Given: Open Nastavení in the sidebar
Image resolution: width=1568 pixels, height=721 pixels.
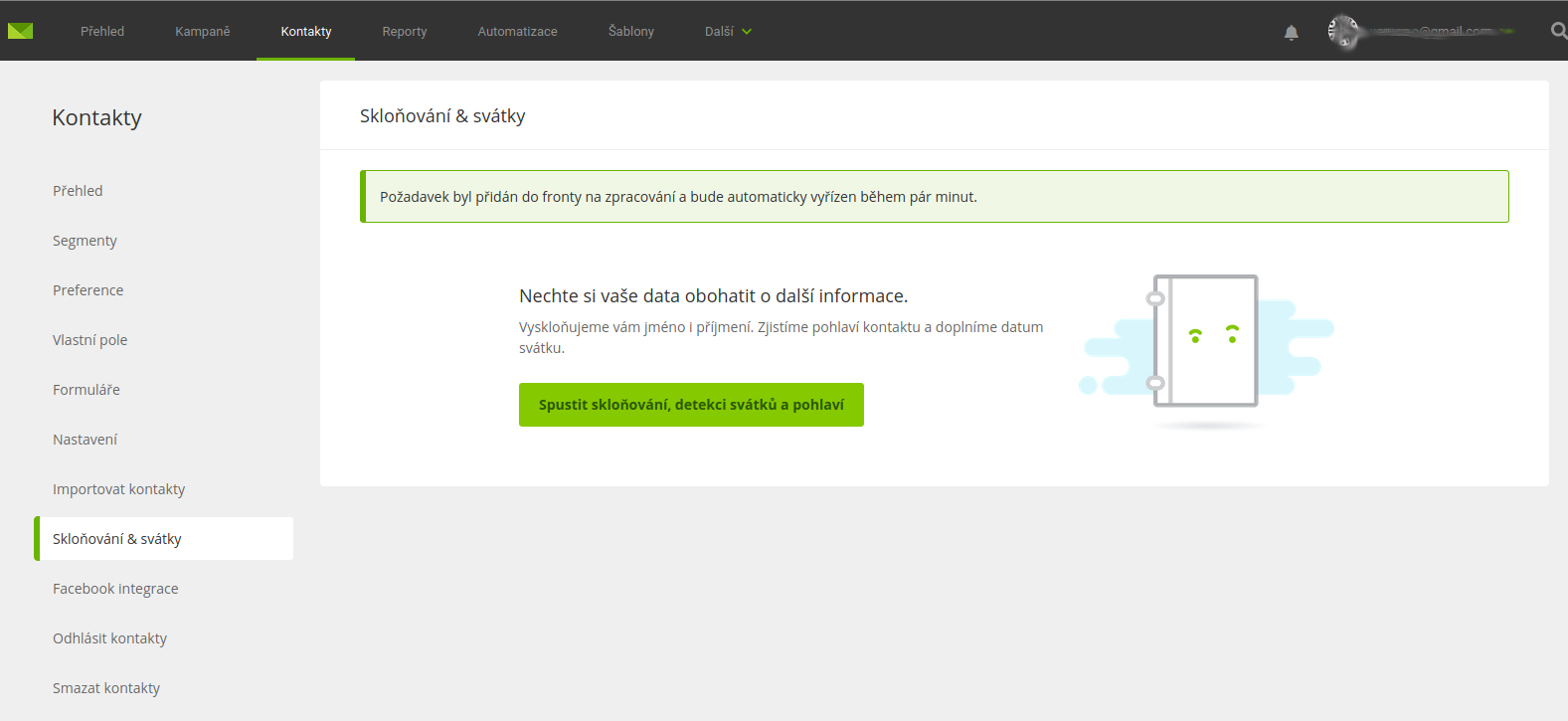Looking at the screenshot, I should [x=85, y=440].
